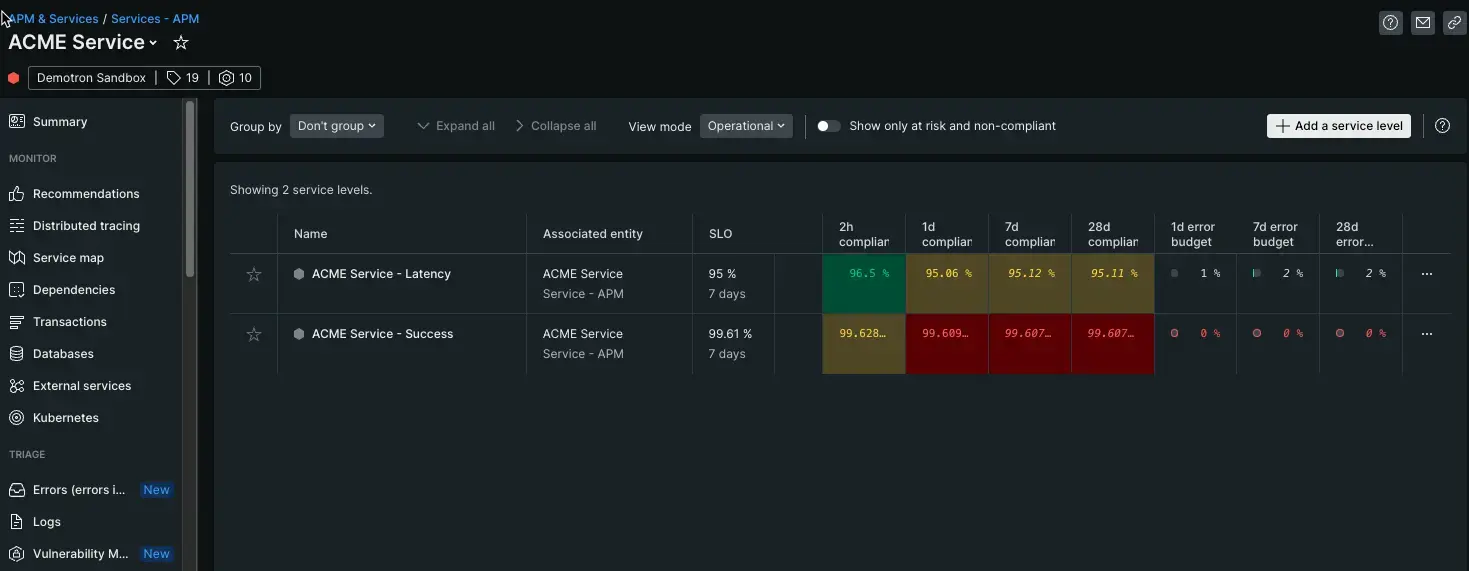
Task: Favorite ACME Service with the title star
Action: (x=181, y=43)
